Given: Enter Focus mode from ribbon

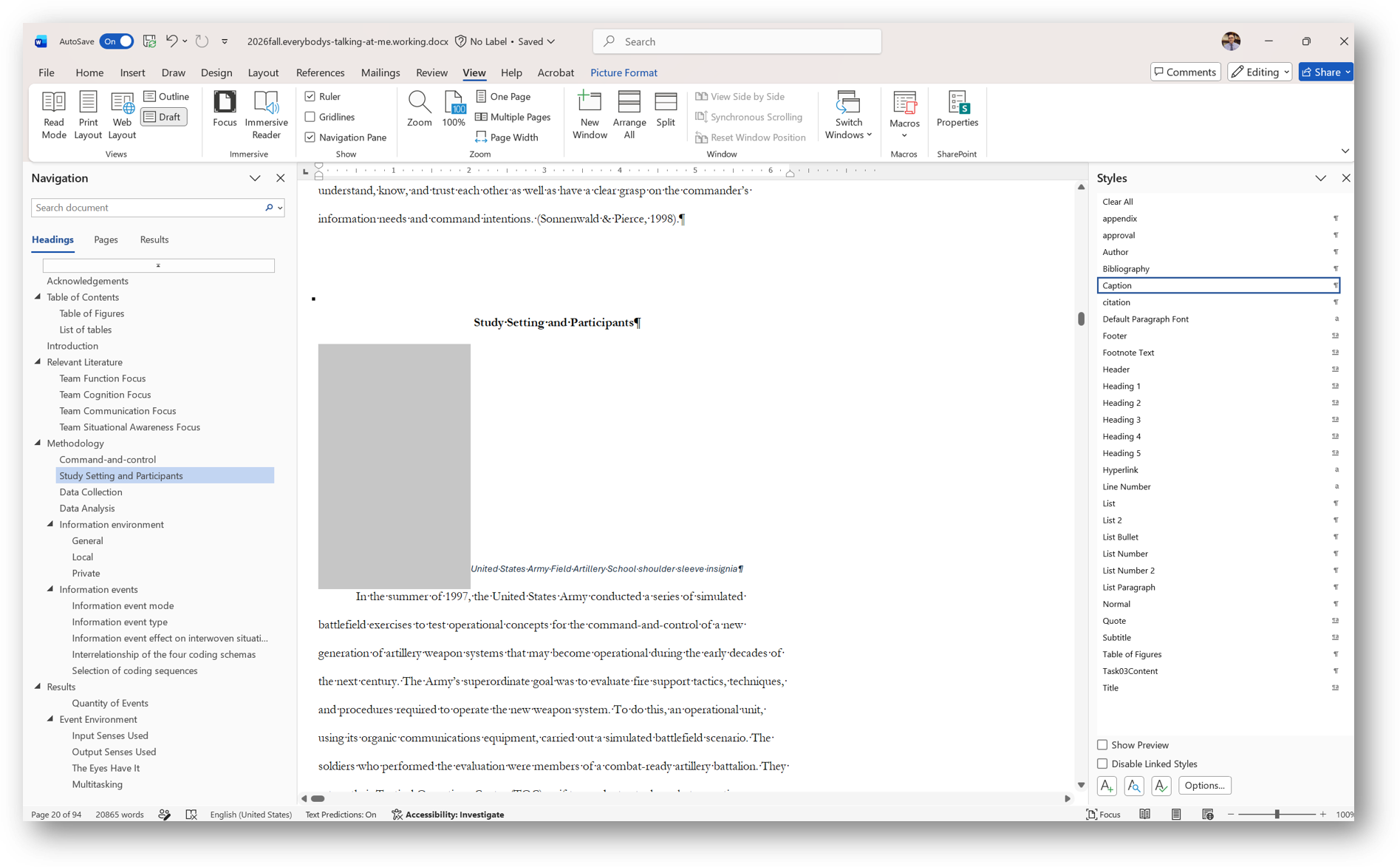Looking at the screenshot, I should pos(225,109).
